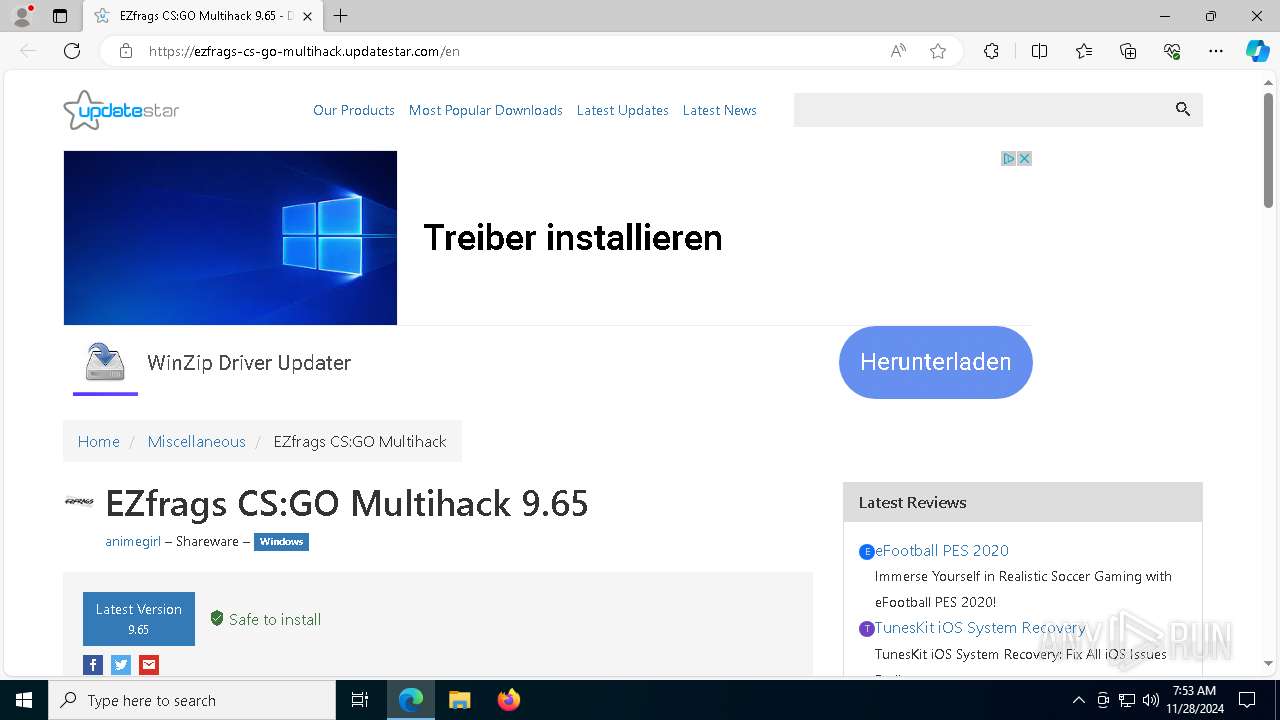Screen dimensions: 1280x720
Task: Click Latest Version 9.65 button
Action: [x=139, y=619]
